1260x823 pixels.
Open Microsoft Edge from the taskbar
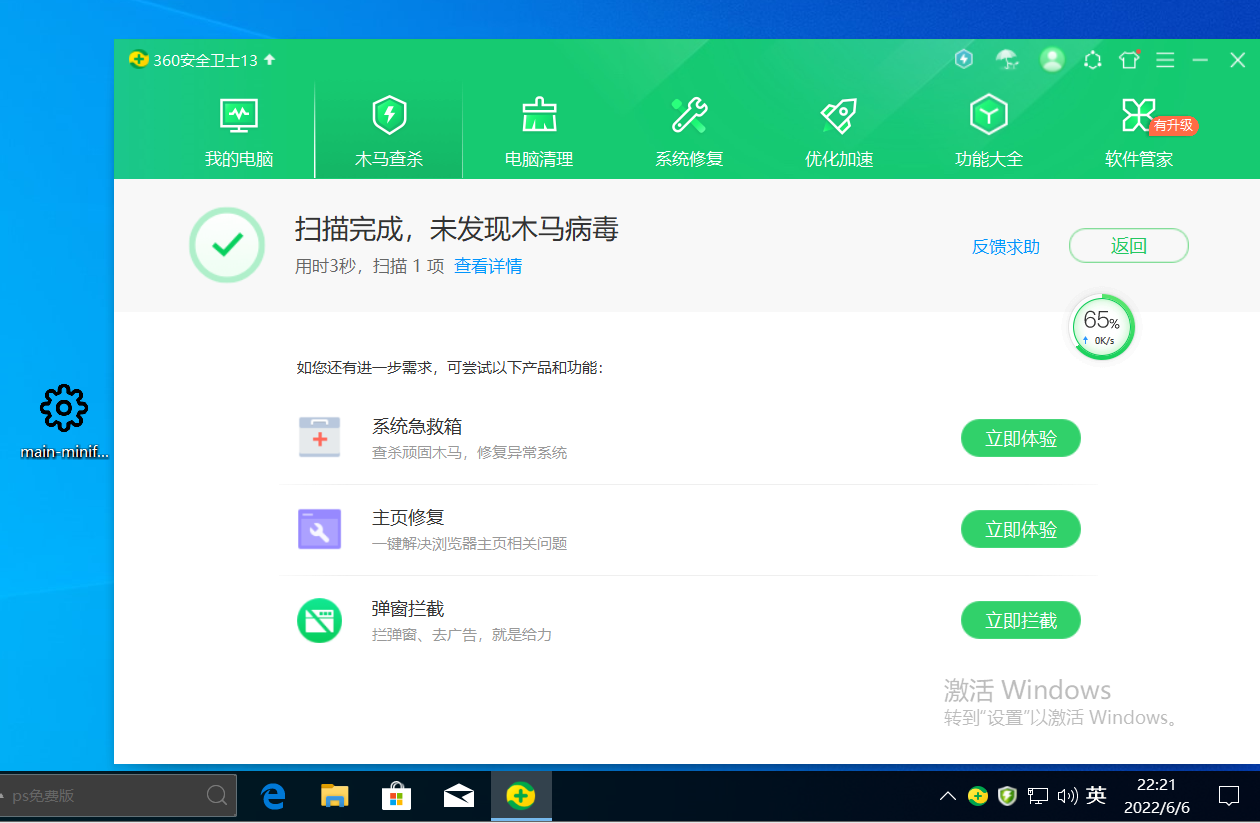point(273,796)
